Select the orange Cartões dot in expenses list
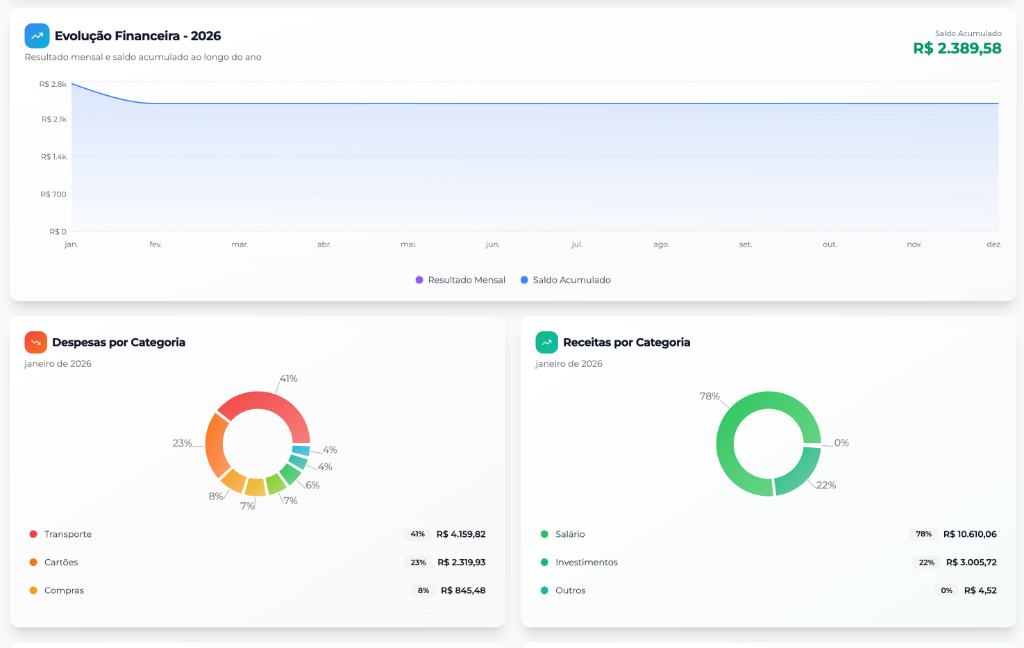 pos(33,562)
